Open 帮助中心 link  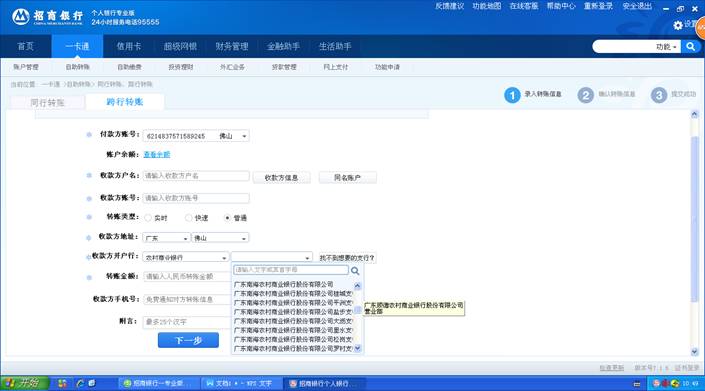click(561, 6)
